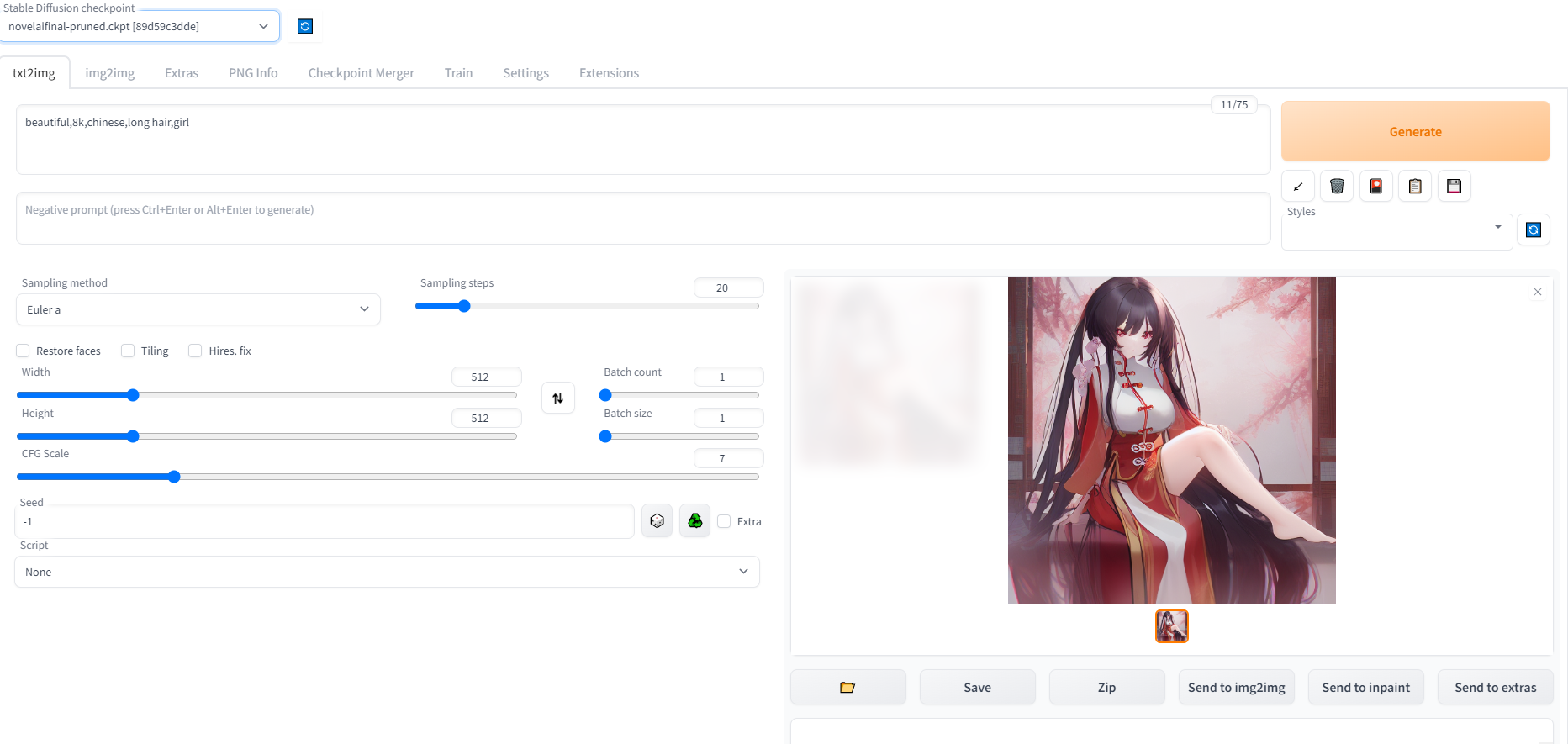Click the floppy disk save style icon
Image resolution: width=1568 pixels, height=744 pixels.
pyautogui.click(x=1454, y=187)
